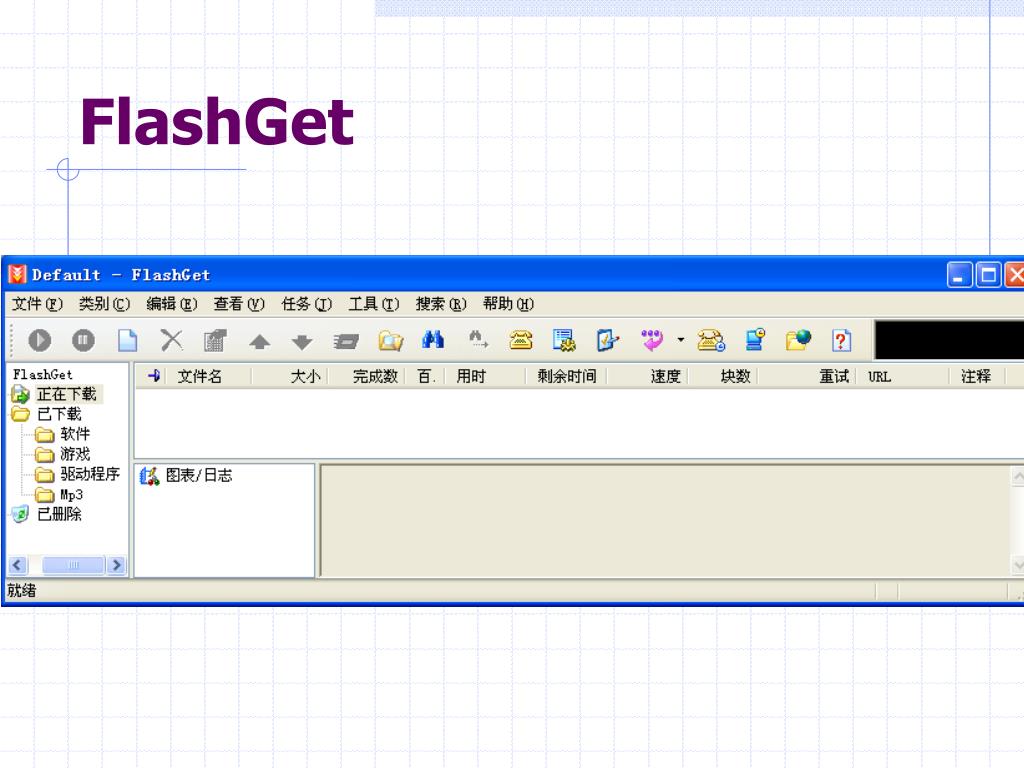Click the Move Down arrow icon
The width and height of the screenshot is (1024, 768).
302,342
